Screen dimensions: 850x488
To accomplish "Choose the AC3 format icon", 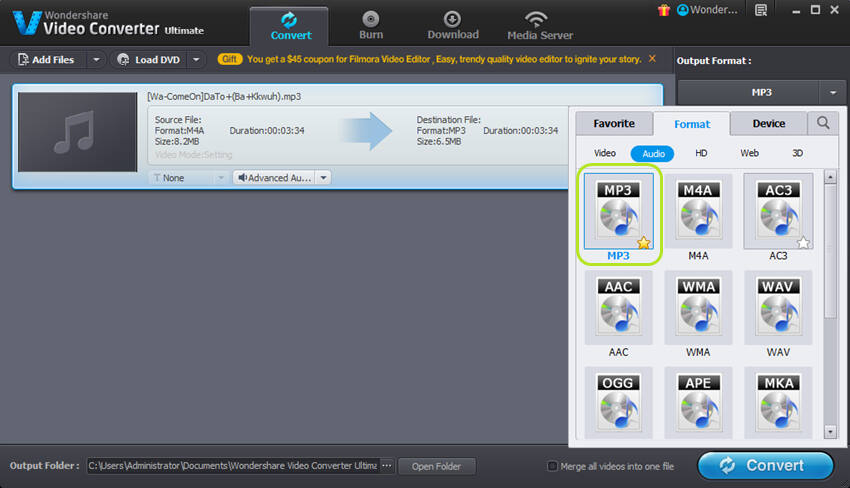I will click(778, 211).
